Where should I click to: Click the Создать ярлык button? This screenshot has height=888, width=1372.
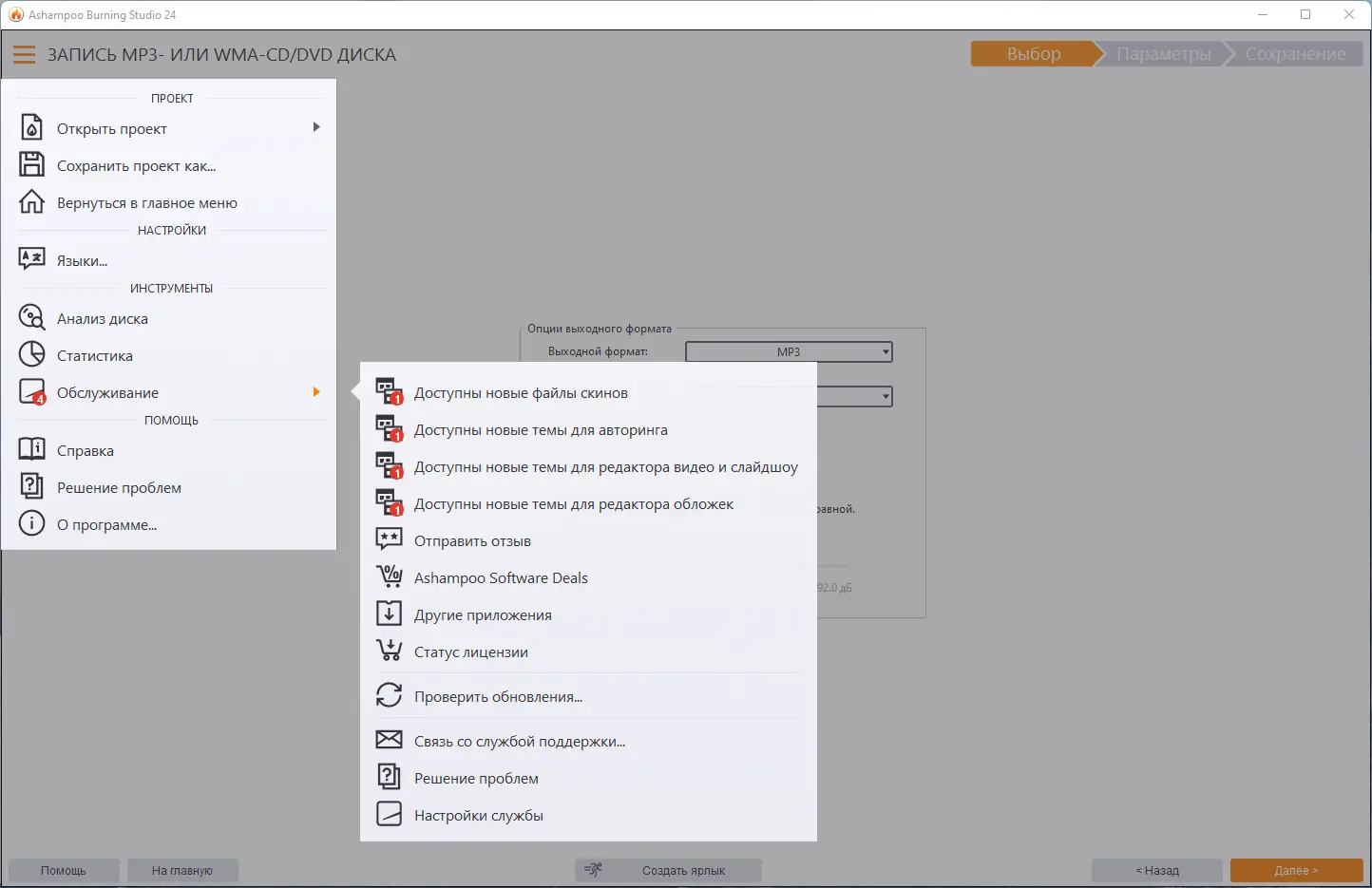coord(668,870)
